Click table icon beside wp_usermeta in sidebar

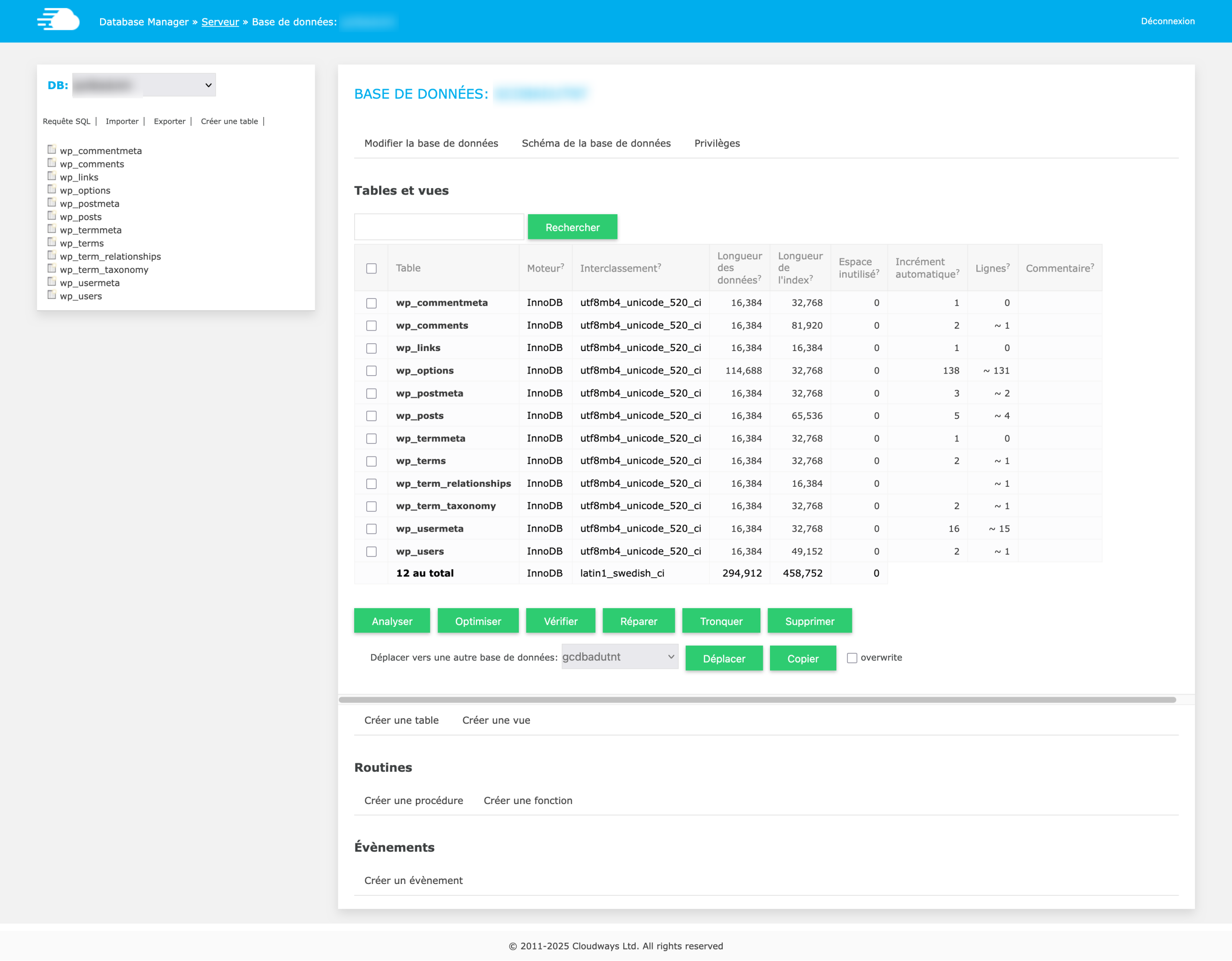[52, 282]
